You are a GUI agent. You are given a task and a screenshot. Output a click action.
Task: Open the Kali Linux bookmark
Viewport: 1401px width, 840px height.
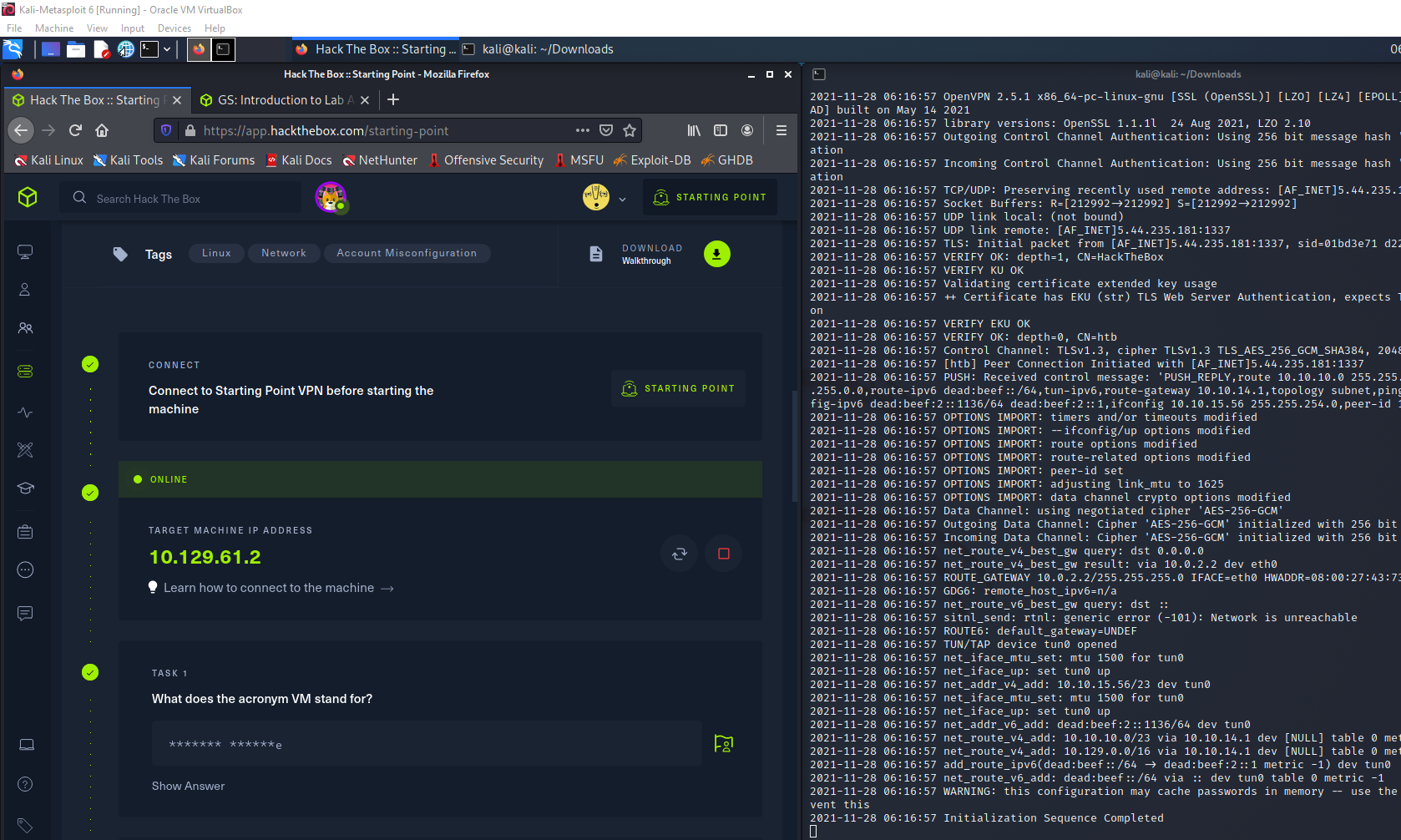(49, 160)
